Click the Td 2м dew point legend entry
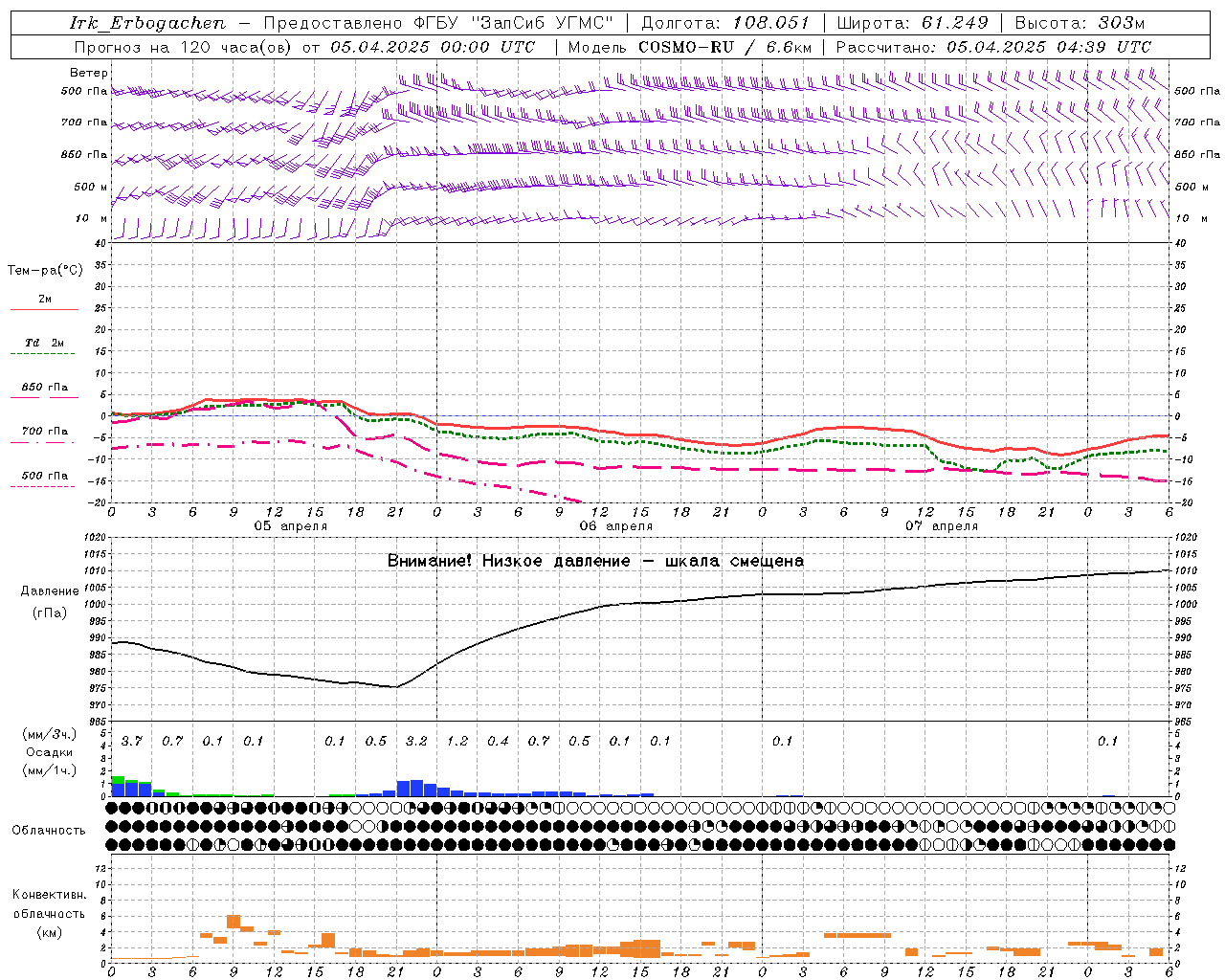Image resolution: width=1225 pixels, height=980 pixels. click(44, 343)
